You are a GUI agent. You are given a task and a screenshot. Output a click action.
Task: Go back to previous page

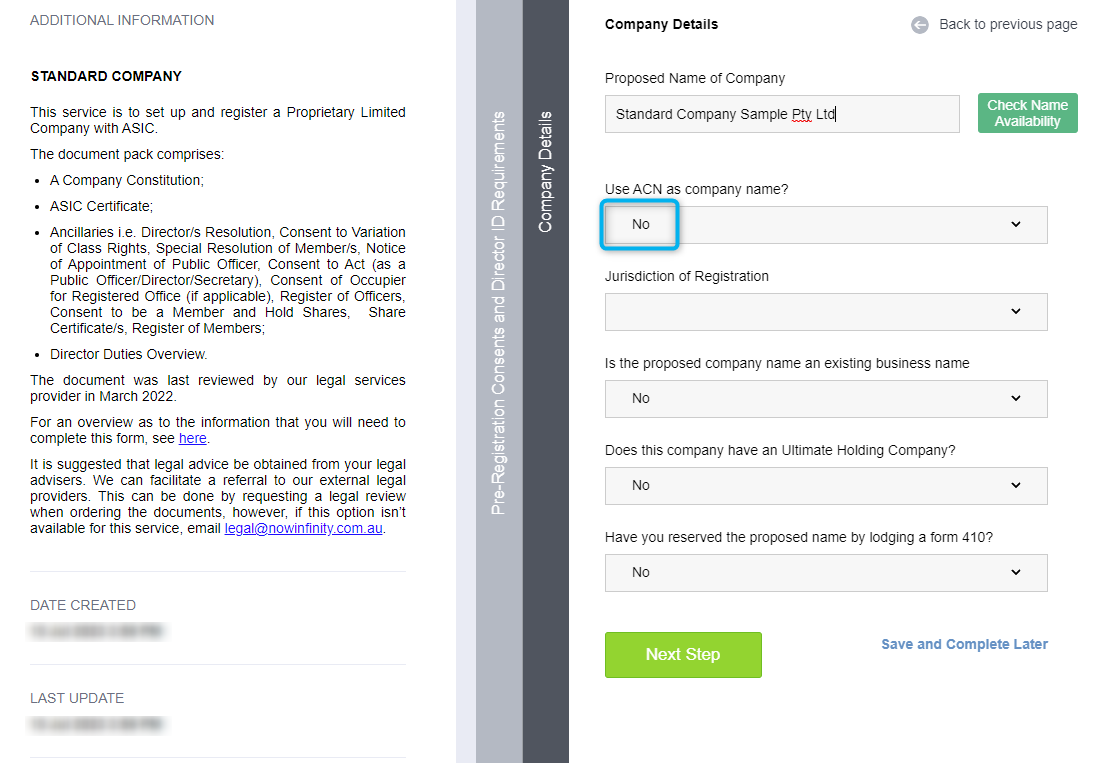pos(1008,24)
